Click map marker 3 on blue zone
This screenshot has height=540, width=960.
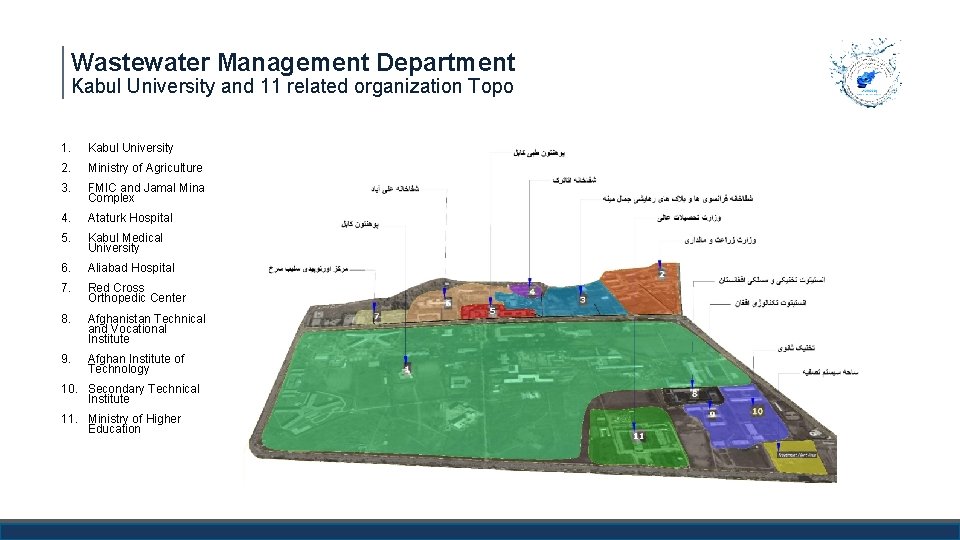pyautogui.click(x=582, y=299)
